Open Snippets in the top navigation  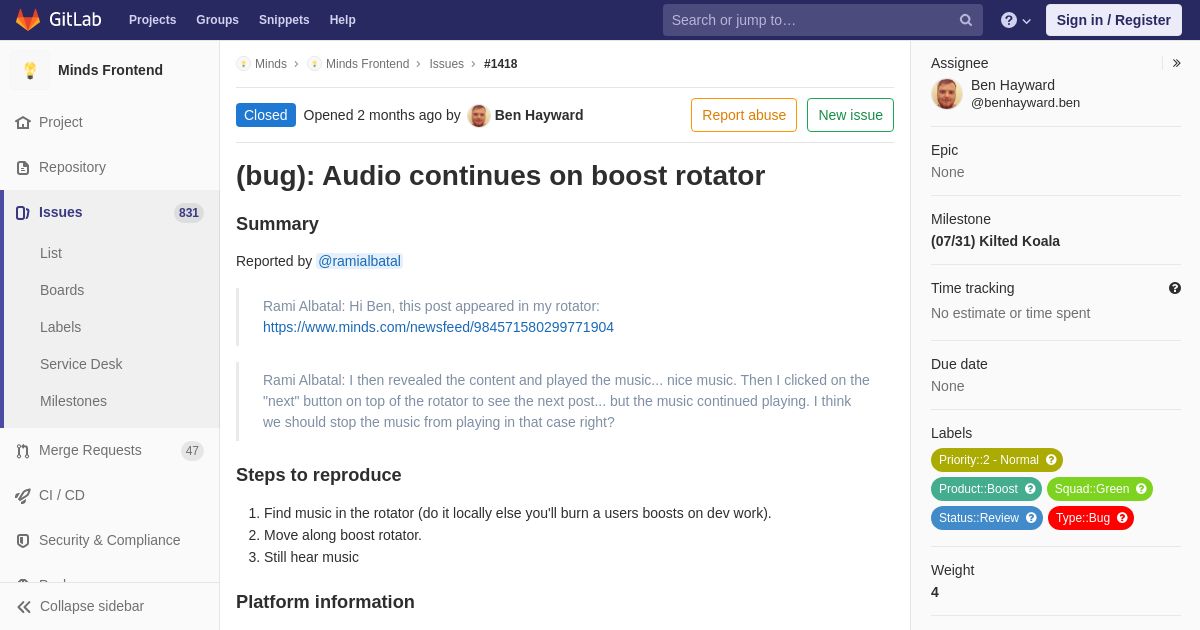284,20
